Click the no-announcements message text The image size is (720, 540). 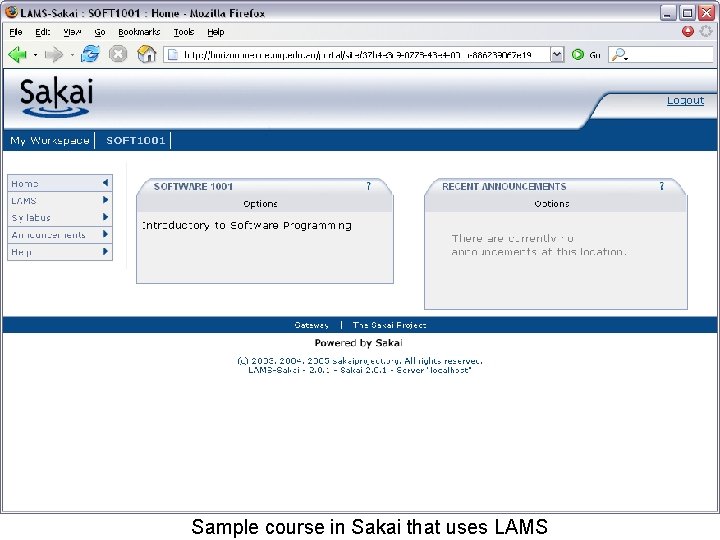539,245
